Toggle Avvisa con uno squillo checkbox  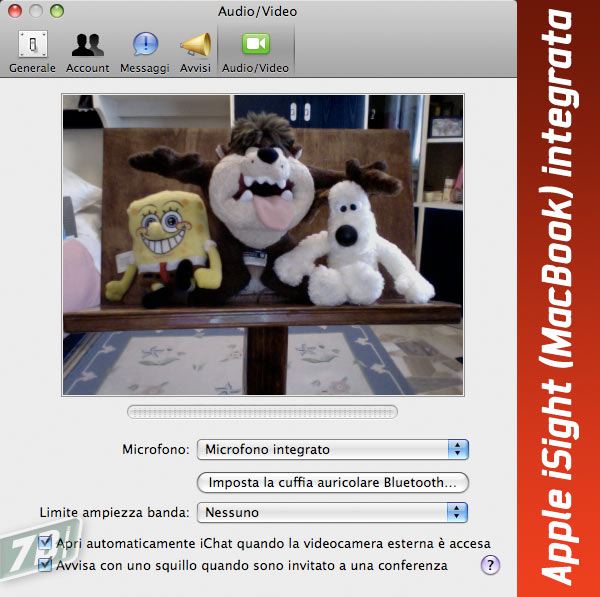45,565
